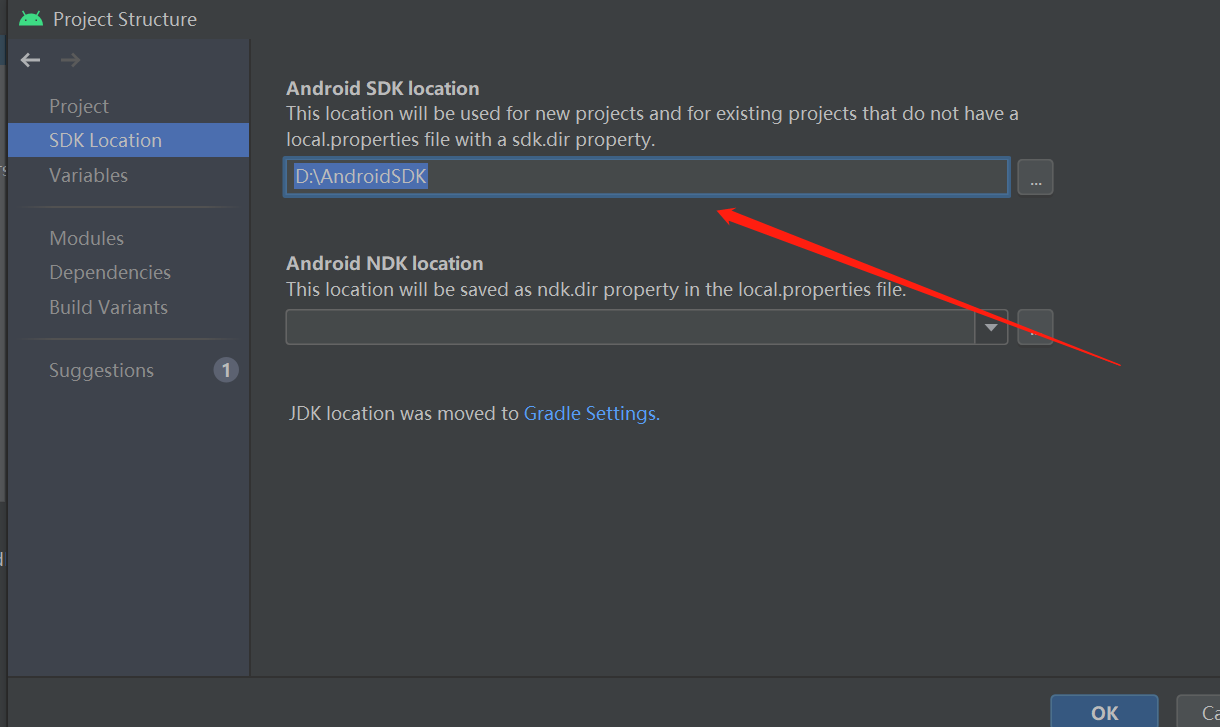Screen dimensions: 1220x727
Task: Open the Modules section
Action: [x=87, y=238]
